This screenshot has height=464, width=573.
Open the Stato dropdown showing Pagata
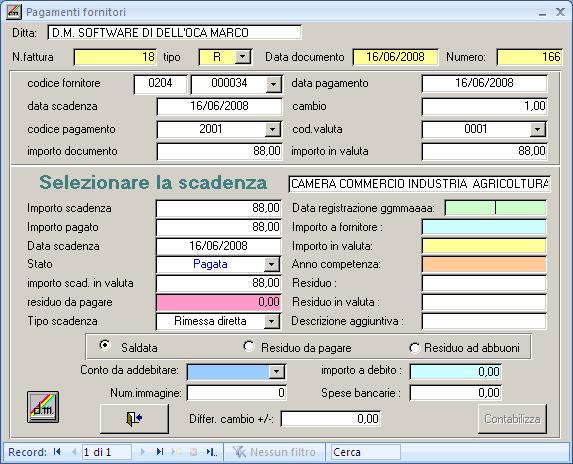272,264
